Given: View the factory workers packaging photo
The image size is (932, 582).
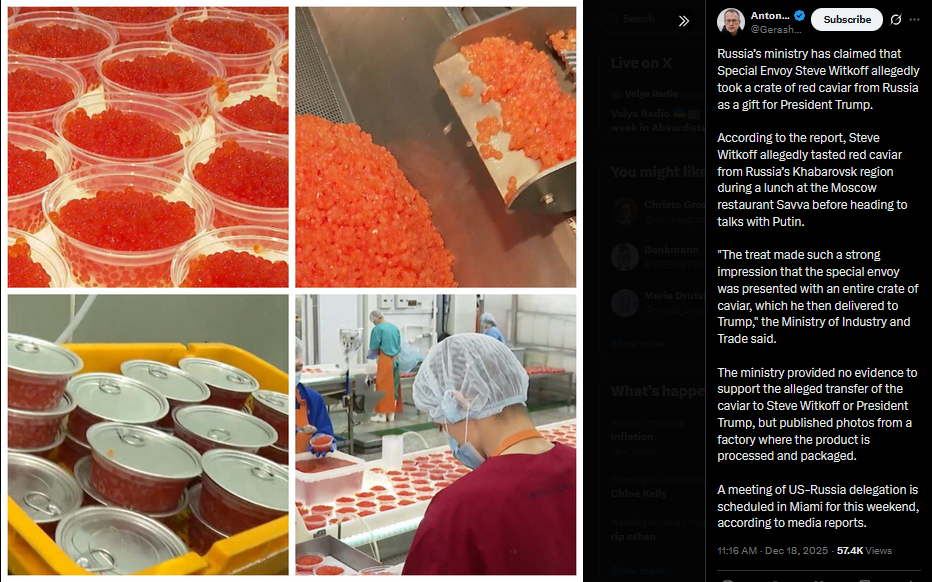Looking at the screenshot, I should (x=436, y=435).
